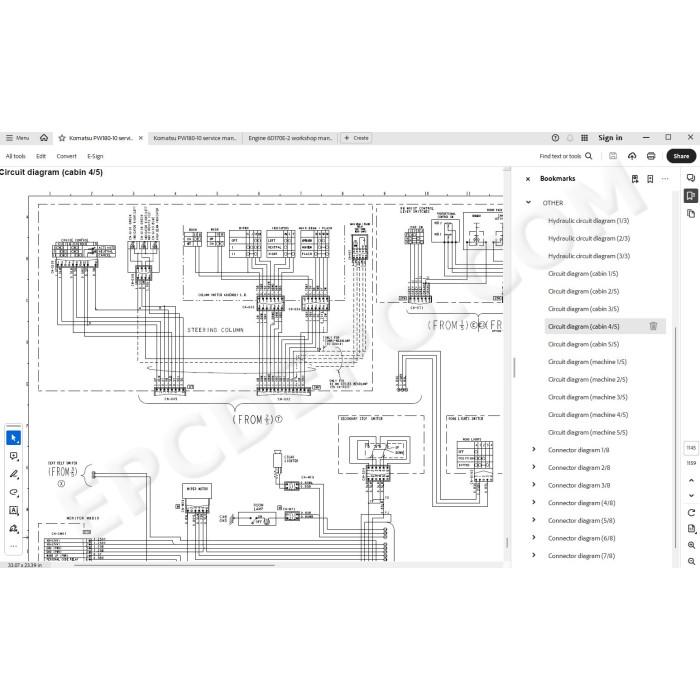Screen dimensions: 700x700
Task: Expand Connector diagram 2/8 bookmark
Action: (x=534, y=467)
